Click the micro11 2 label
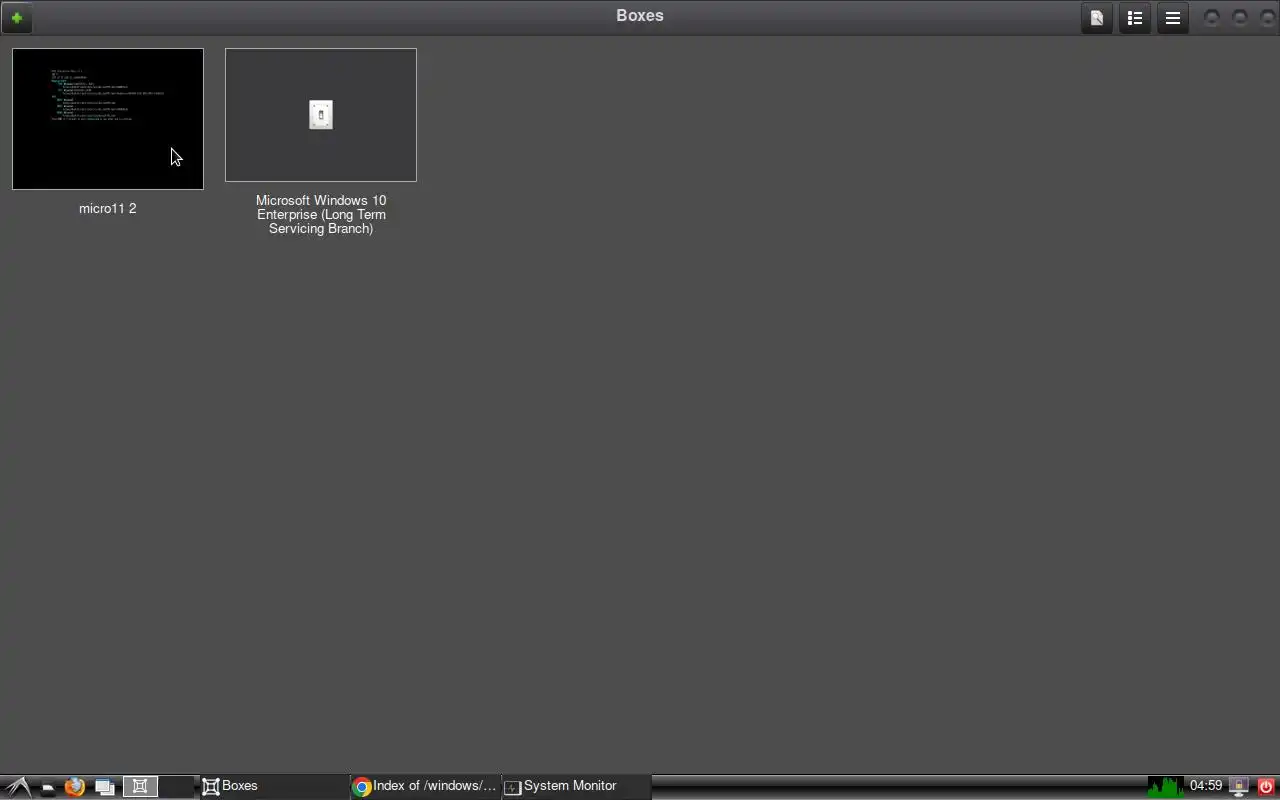The image size is (1280, 800). [x=108, y=208]
